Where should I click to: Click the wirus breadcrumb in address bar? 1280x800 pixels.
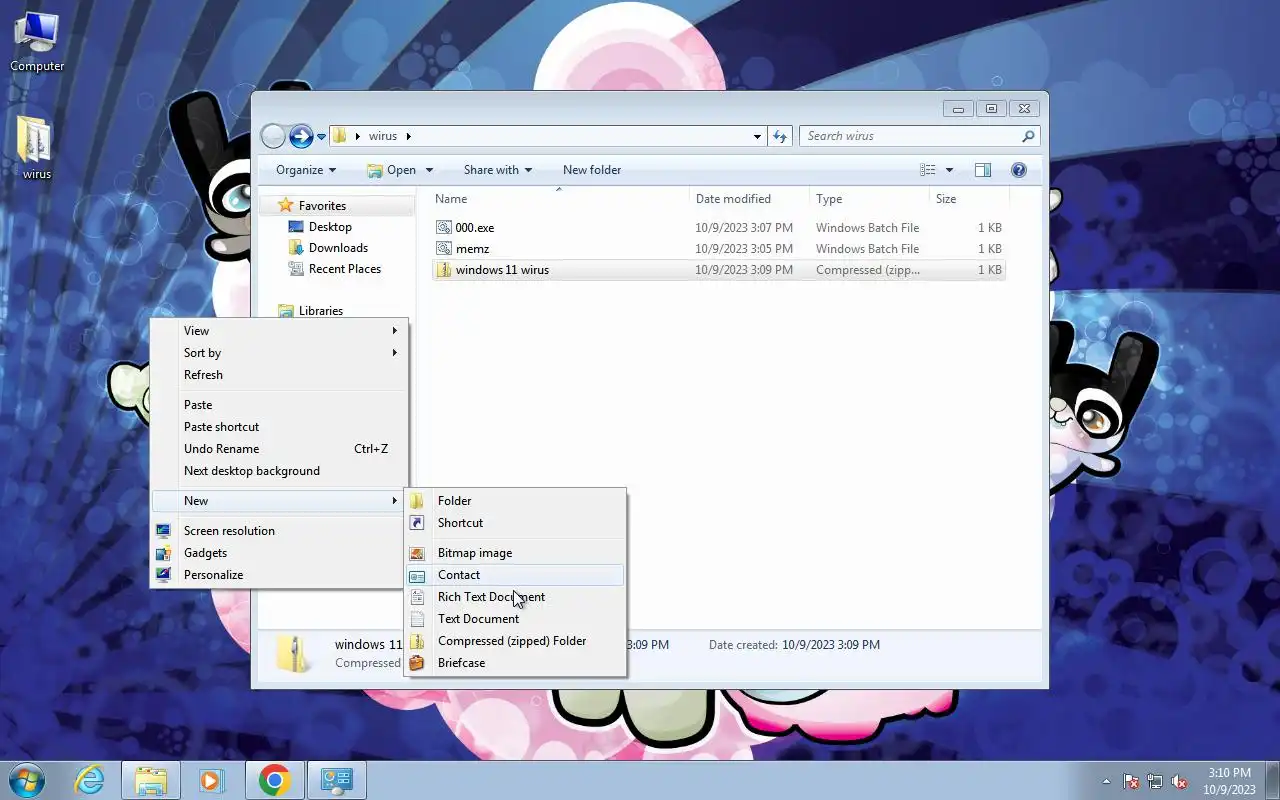click(383, 136)
